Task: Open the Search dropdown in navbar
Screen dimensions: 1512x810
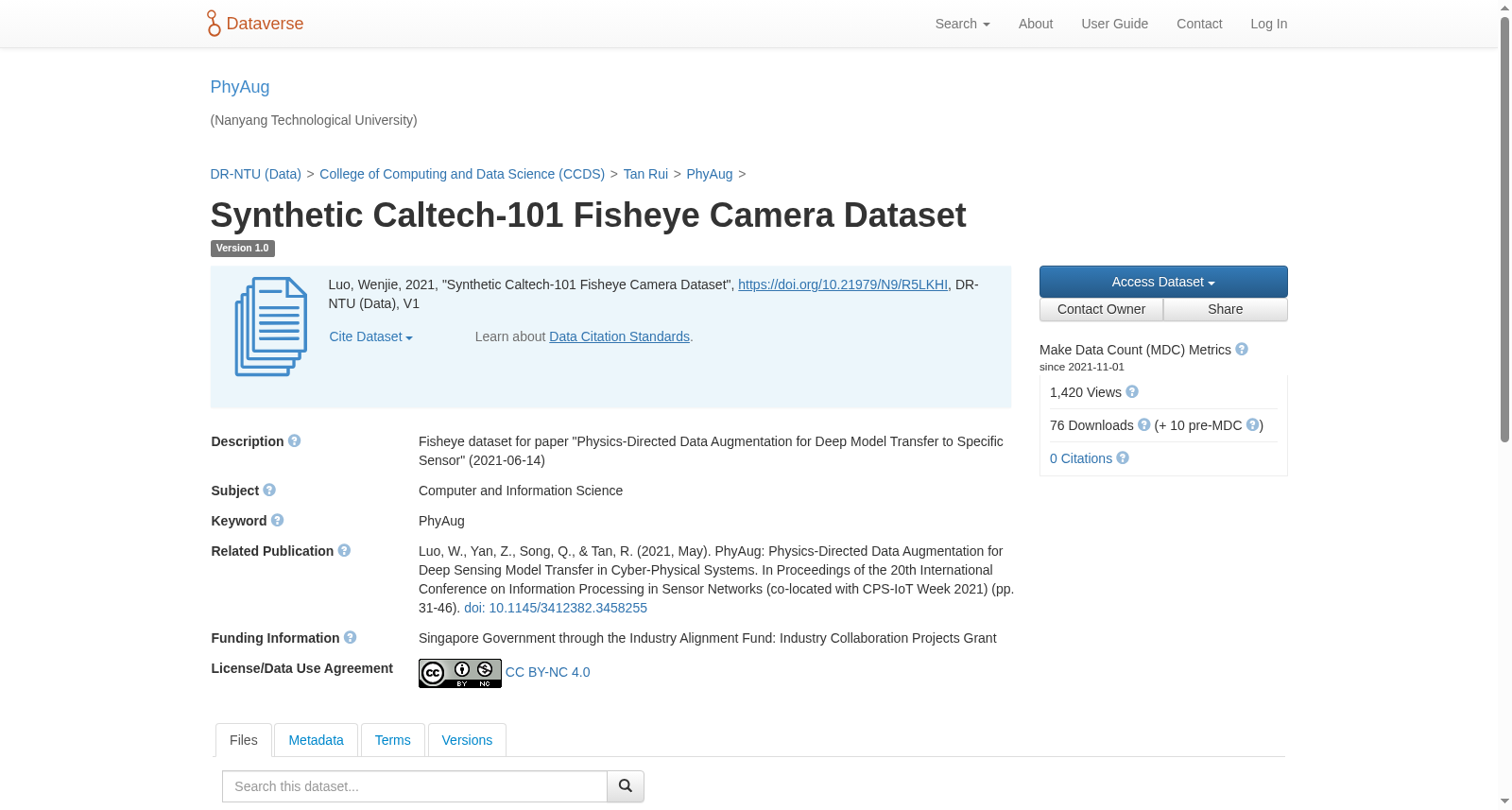Action: tap(963, 24)
